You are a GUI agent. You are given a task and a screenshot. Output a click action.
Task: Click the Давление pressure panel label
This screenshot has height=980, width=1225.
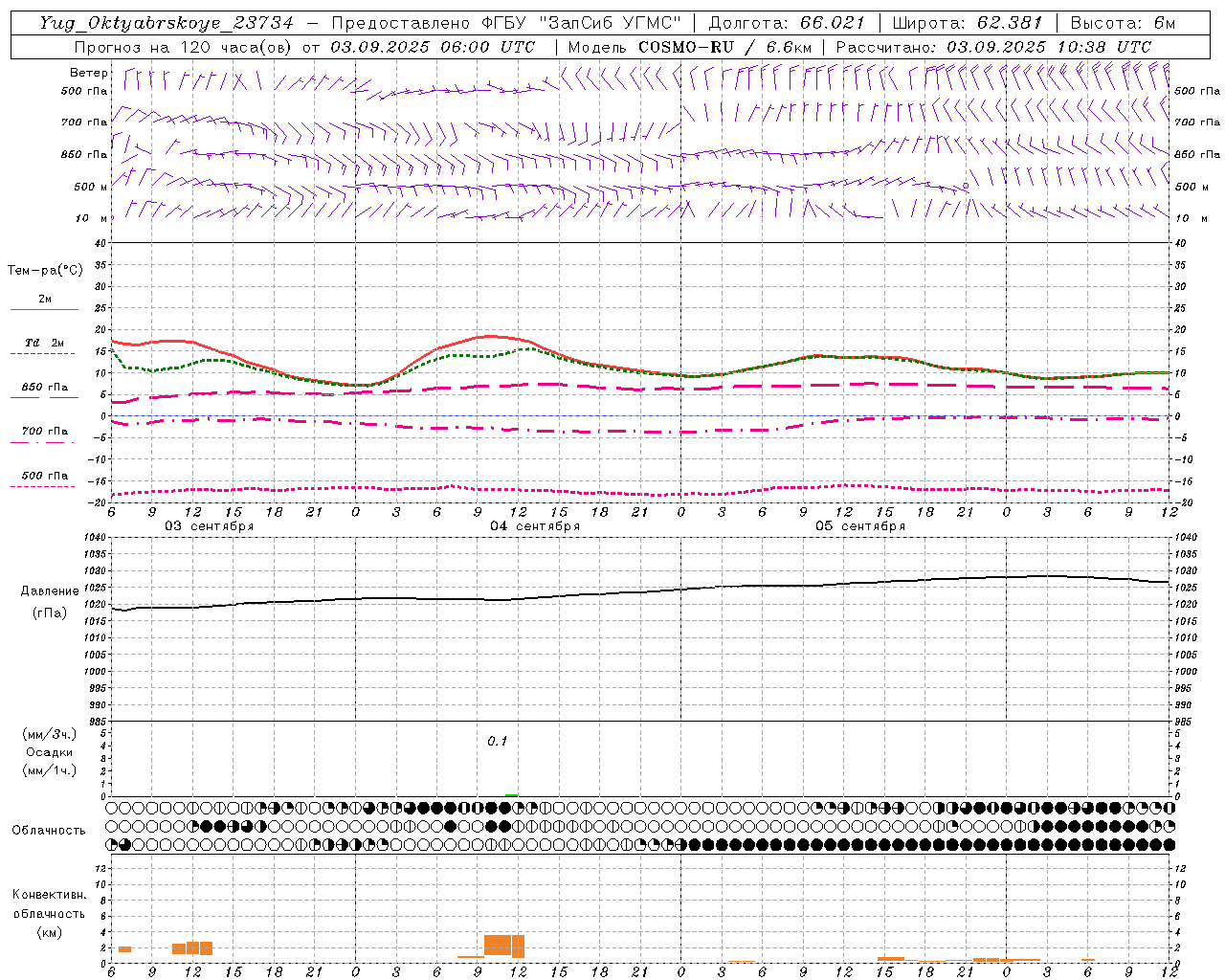(x=48, y=591)
